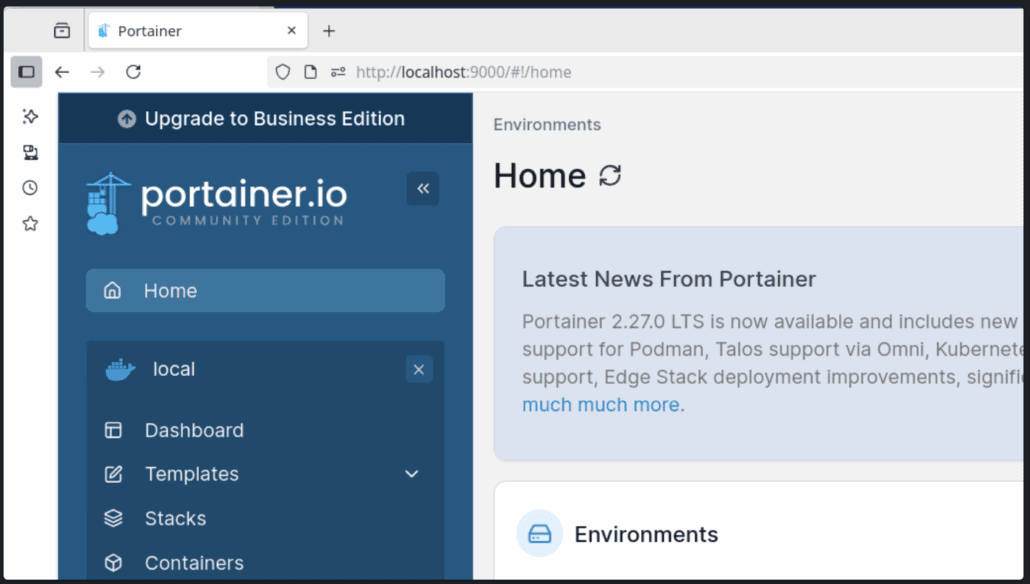1030x584 pixels.
Task: Click the Home page title text
Action: point(539,176)
